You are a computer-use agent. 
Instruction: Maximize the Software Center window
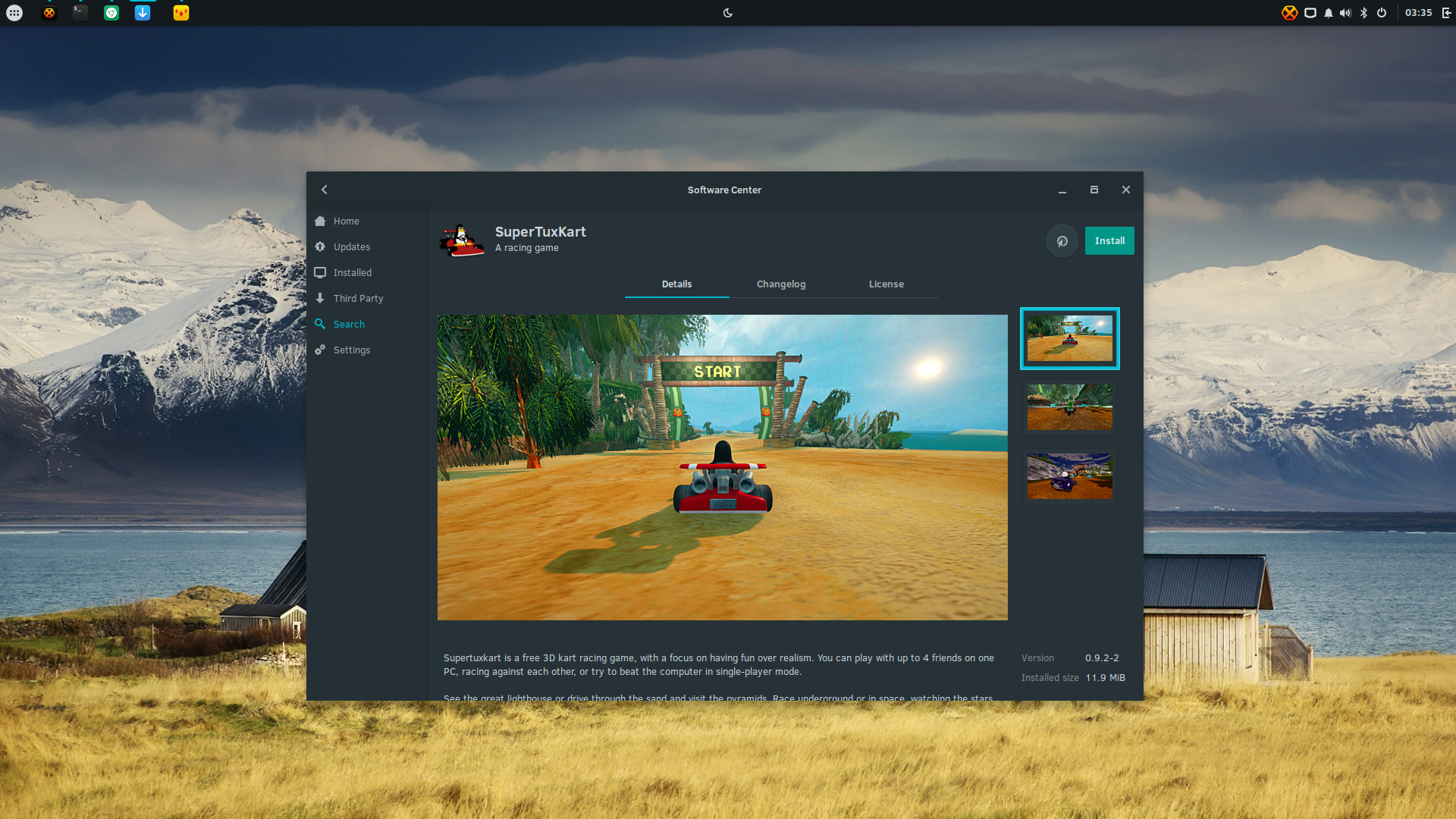coord(1094,190)
